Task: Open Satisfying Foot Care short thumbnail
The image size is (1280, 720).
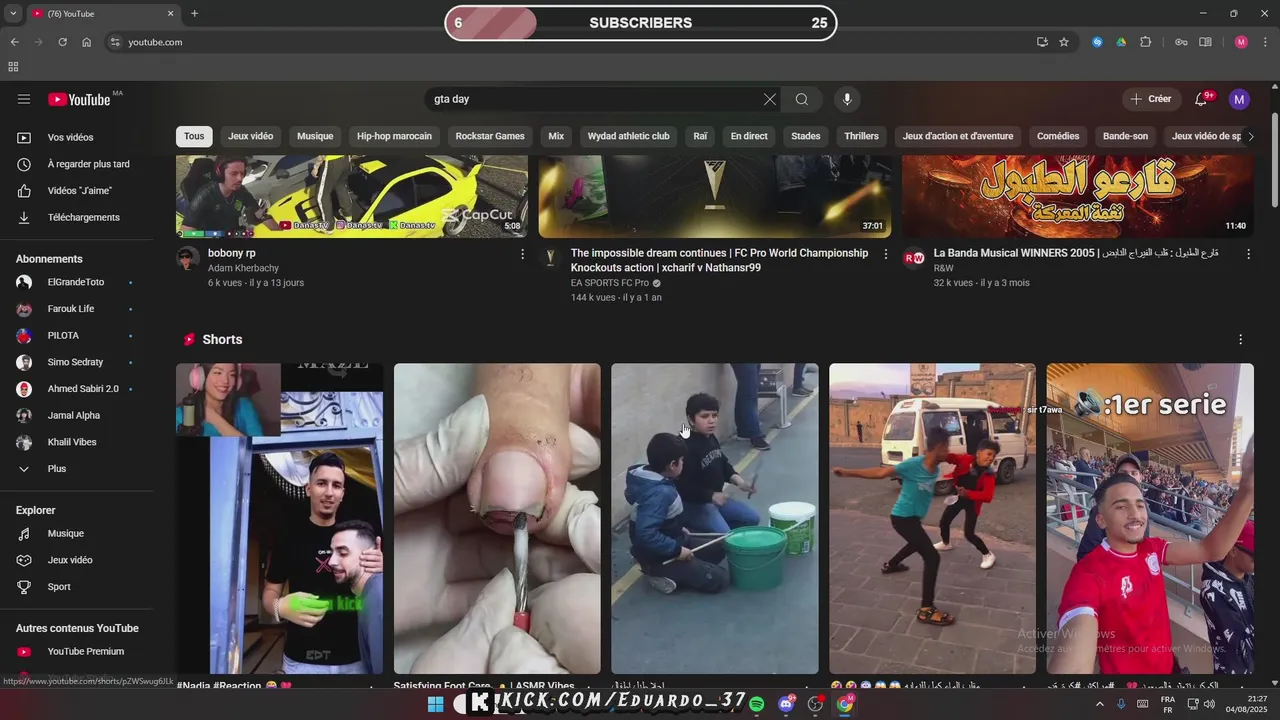Action: (497, 518)
